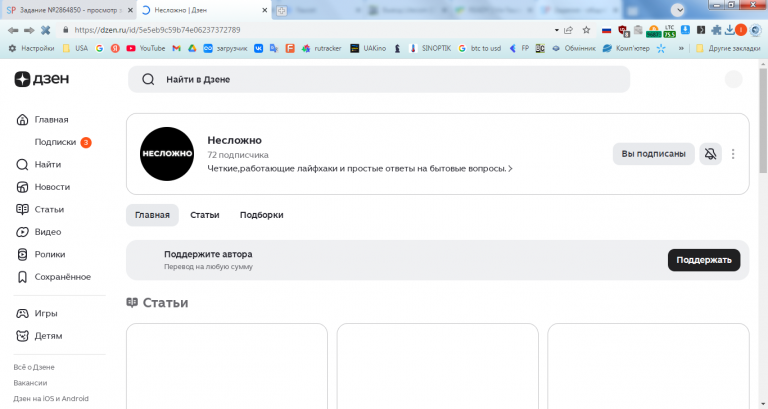768x409 pixels.
Task: Click the 72 подписчика text
Action: coord(238,155)
